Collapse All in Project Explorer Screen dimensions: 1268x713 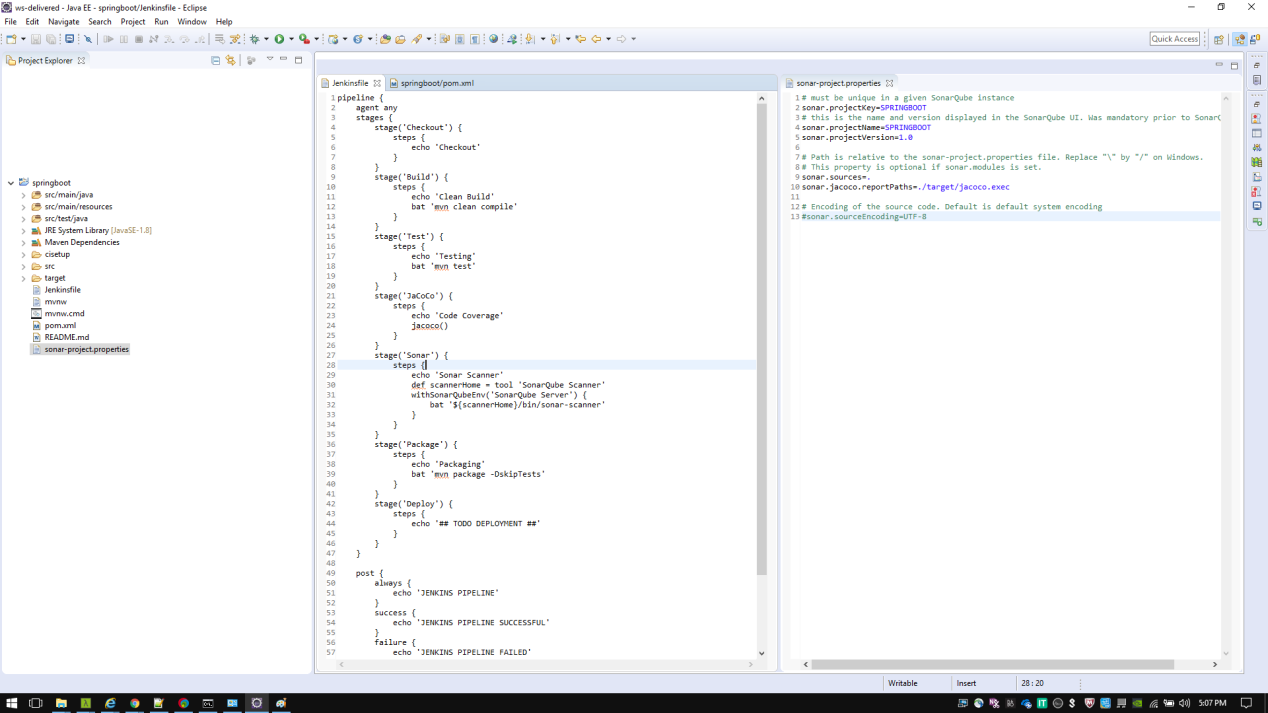(x=215, y=60)
